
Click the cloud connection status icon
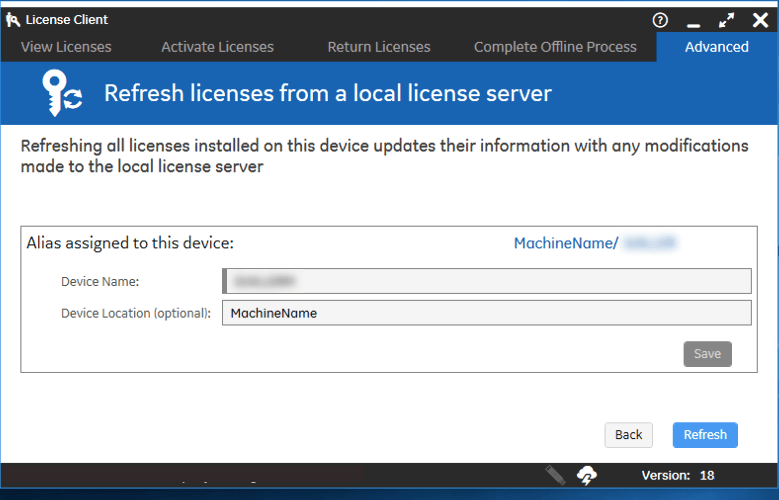(587, 475)
